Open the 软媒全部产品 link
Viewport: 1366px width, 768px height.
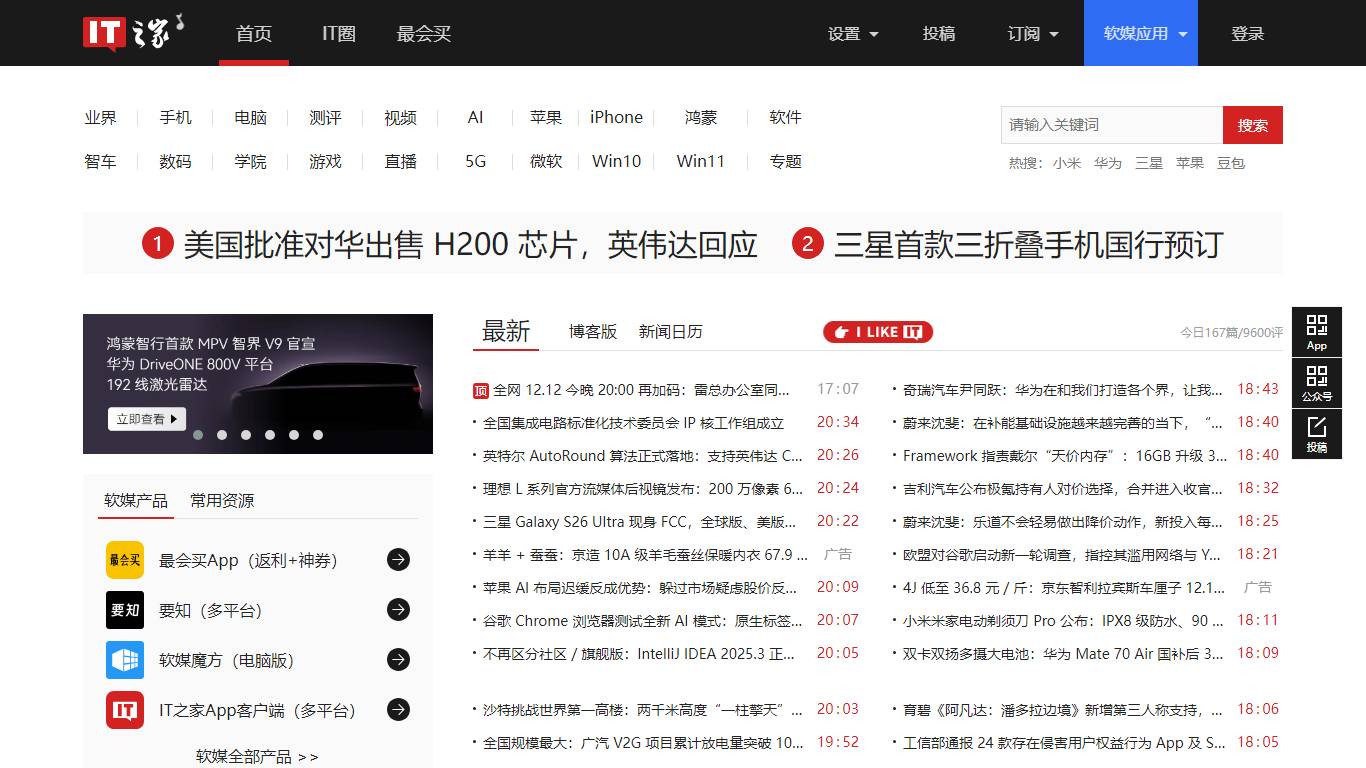point(257,756)
